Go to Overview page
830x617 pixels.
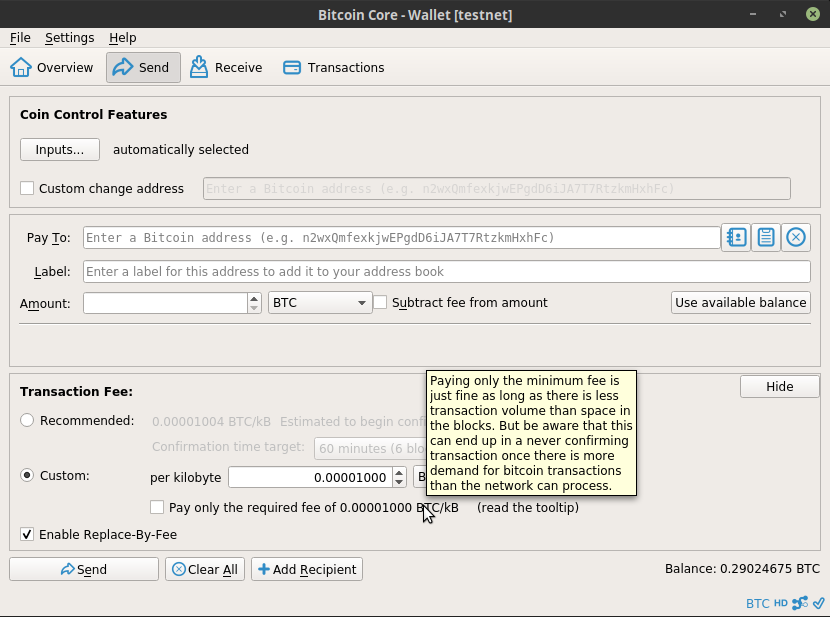(x=52, y=68)
